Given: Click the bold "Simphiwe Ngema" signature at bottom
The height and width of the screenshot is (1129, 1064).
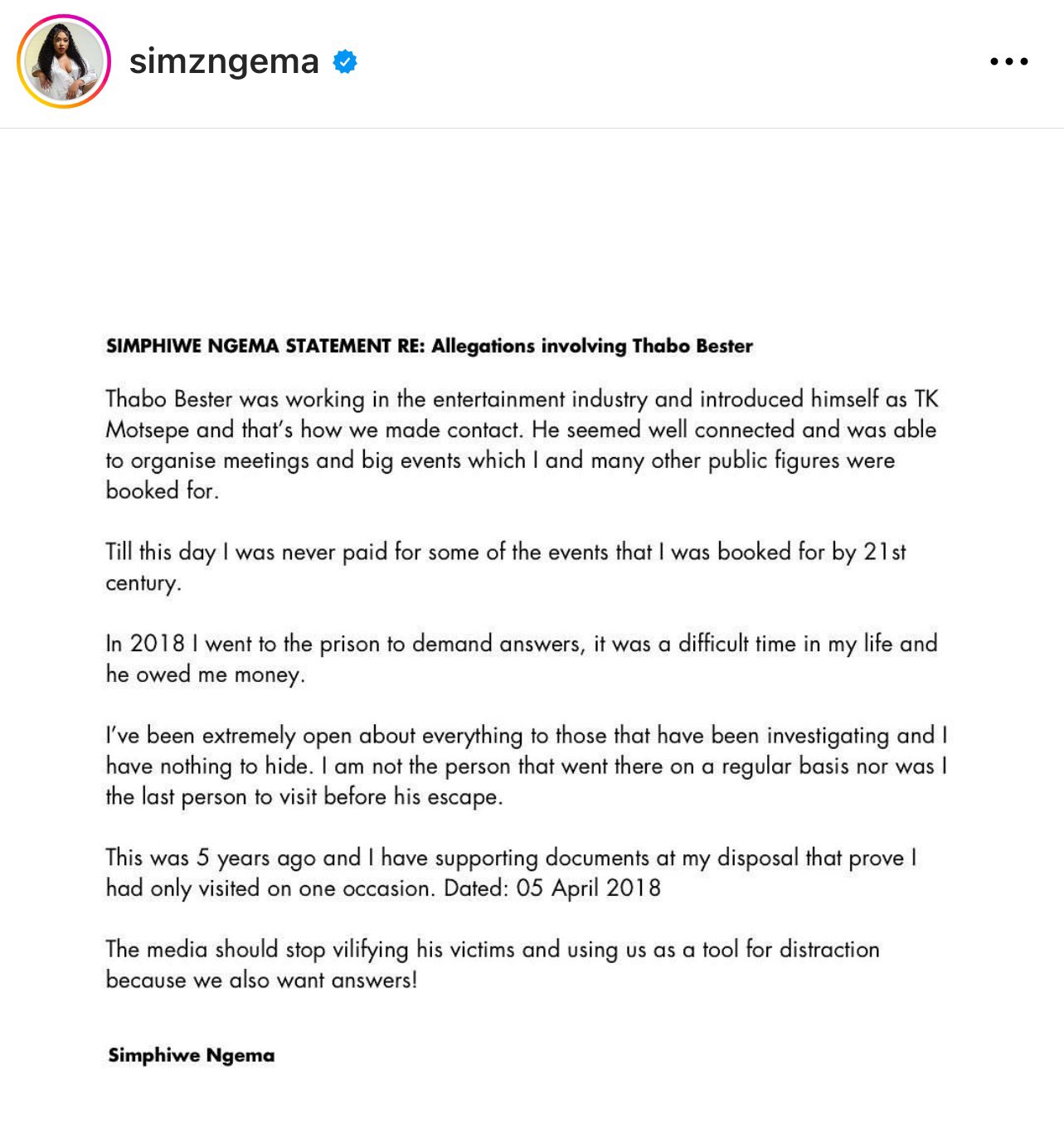Looking at the screenshot, I should coord(192,1055).
